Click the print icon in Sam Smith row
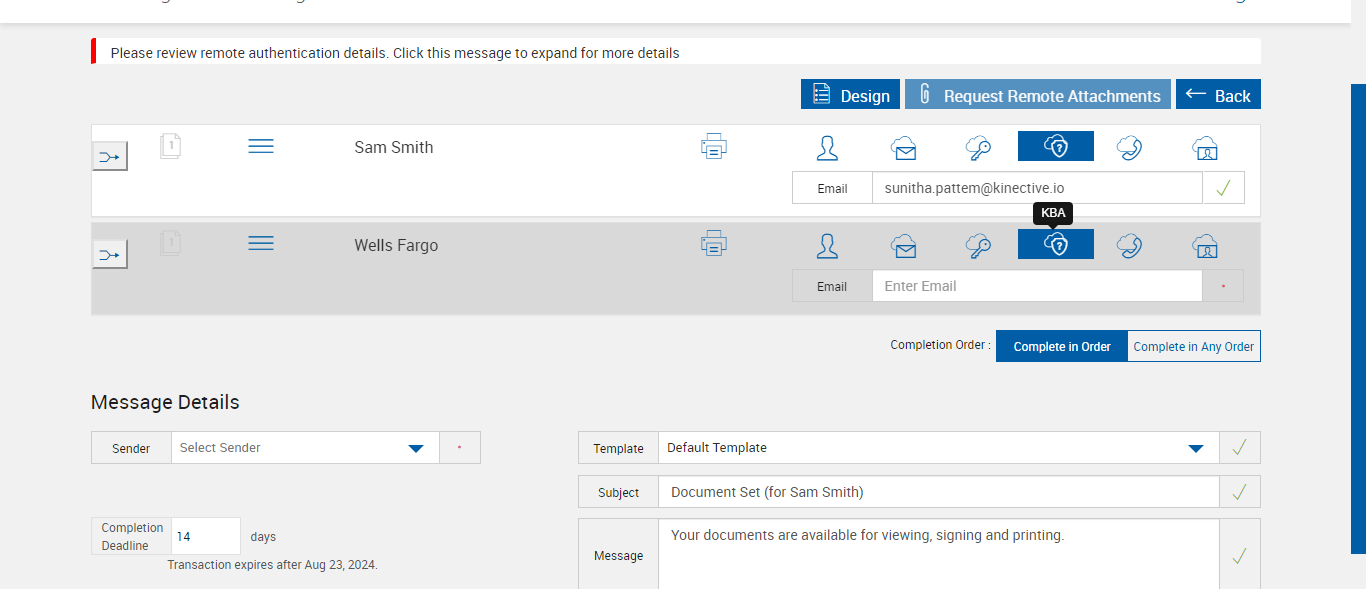This screenshot has height=589, width=1366. tap(713, 147)
